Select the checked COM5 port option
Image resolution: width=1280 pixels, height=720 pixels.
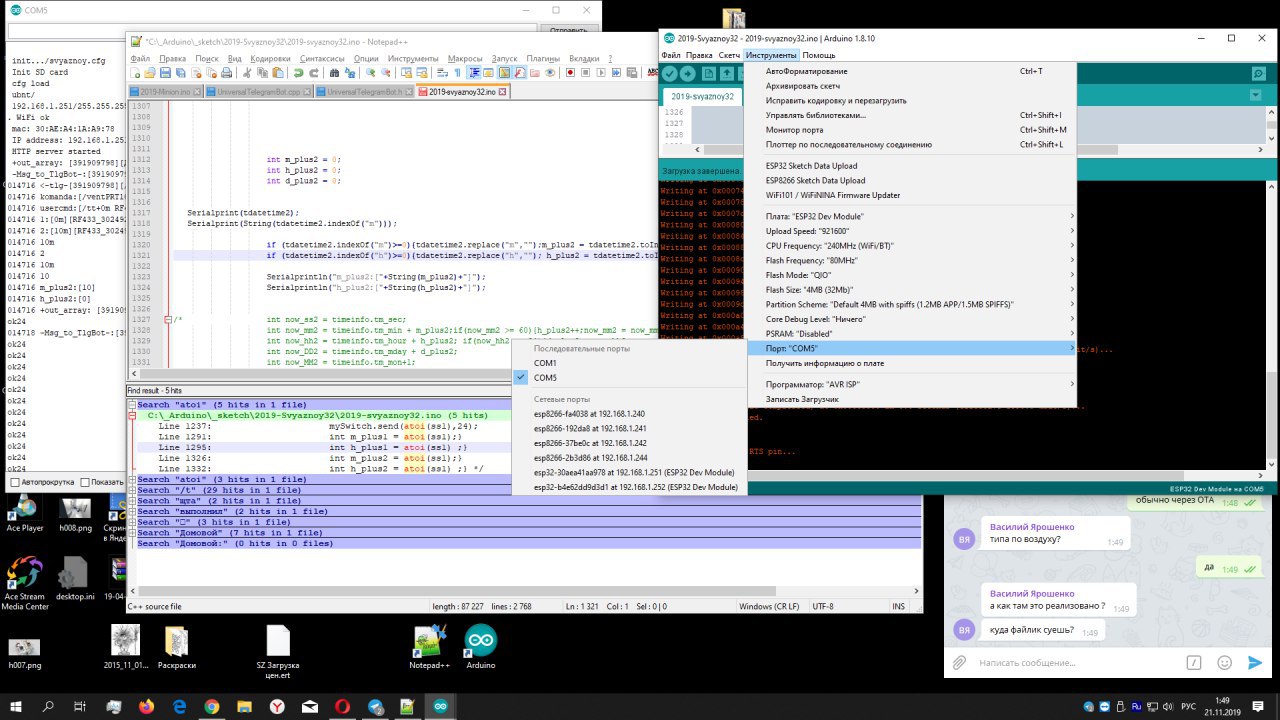545,378
